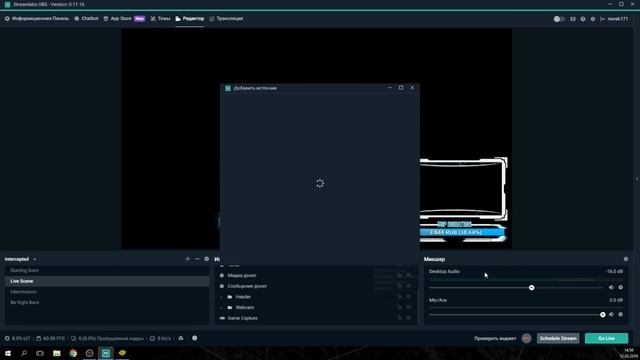
Task: Open settings gear in top bar
Action: [x=593, y=19]
